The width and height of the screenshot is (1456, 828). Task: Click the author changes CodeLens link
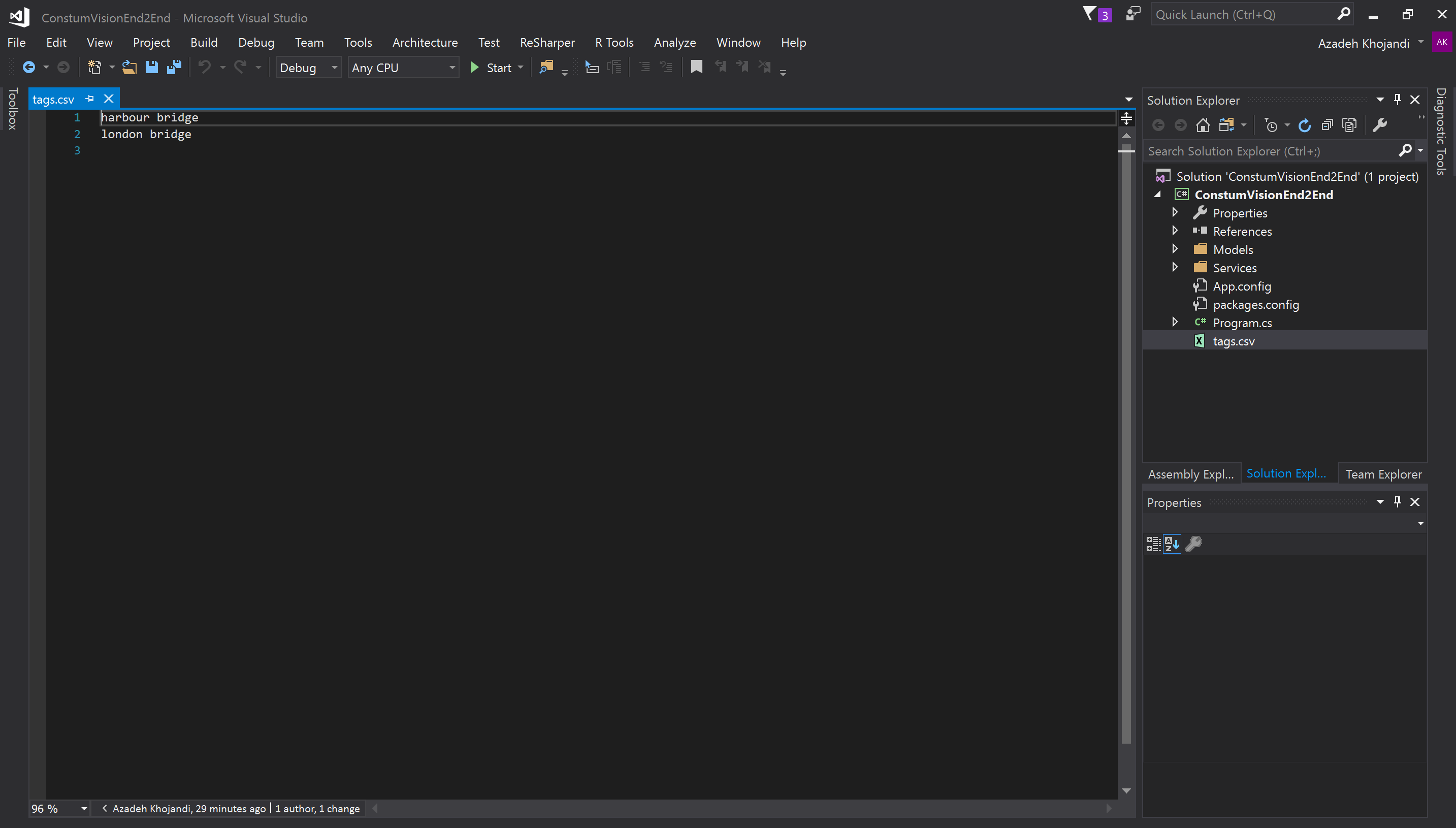point(317,809)
